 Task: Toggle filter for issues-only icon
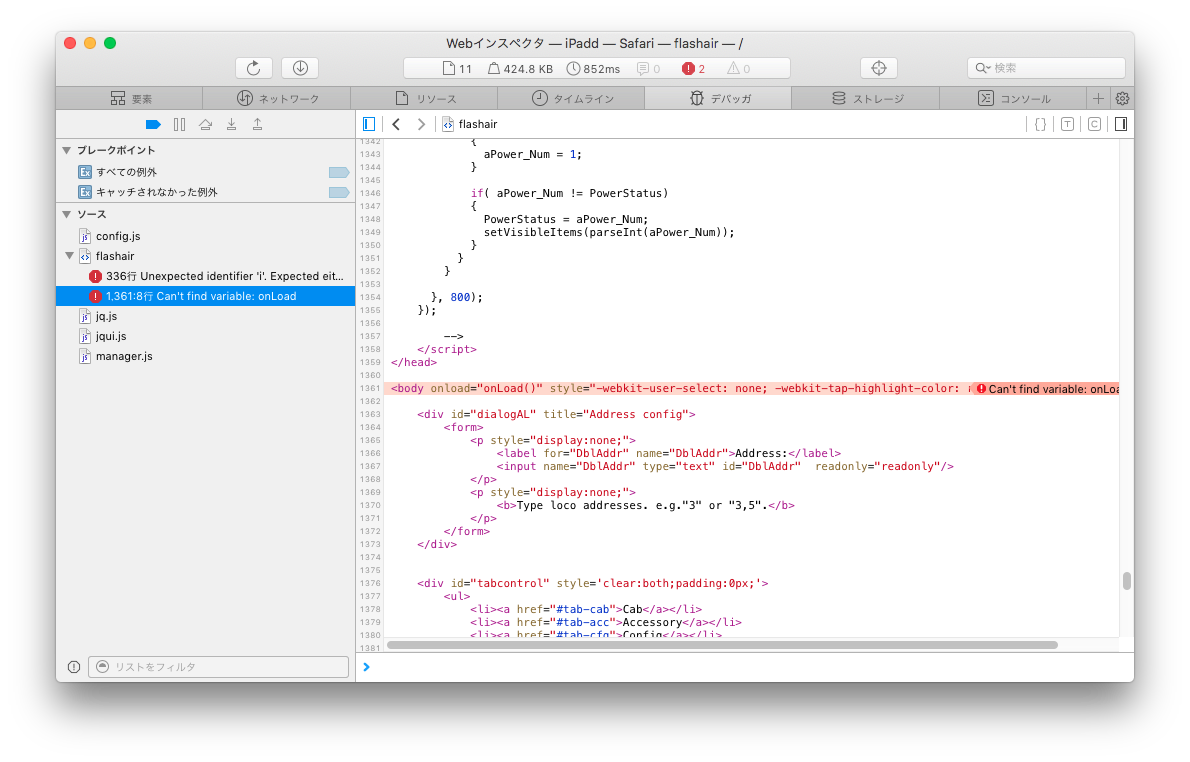click(74, 667)
